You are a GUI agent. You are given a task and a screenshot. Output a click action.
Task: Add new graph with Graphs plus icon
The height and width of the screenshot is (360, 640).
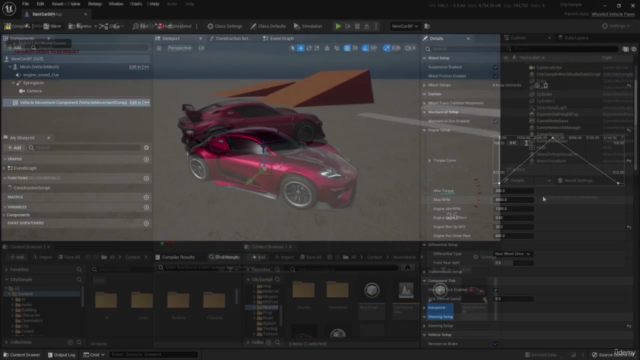[x=146, y=159]
